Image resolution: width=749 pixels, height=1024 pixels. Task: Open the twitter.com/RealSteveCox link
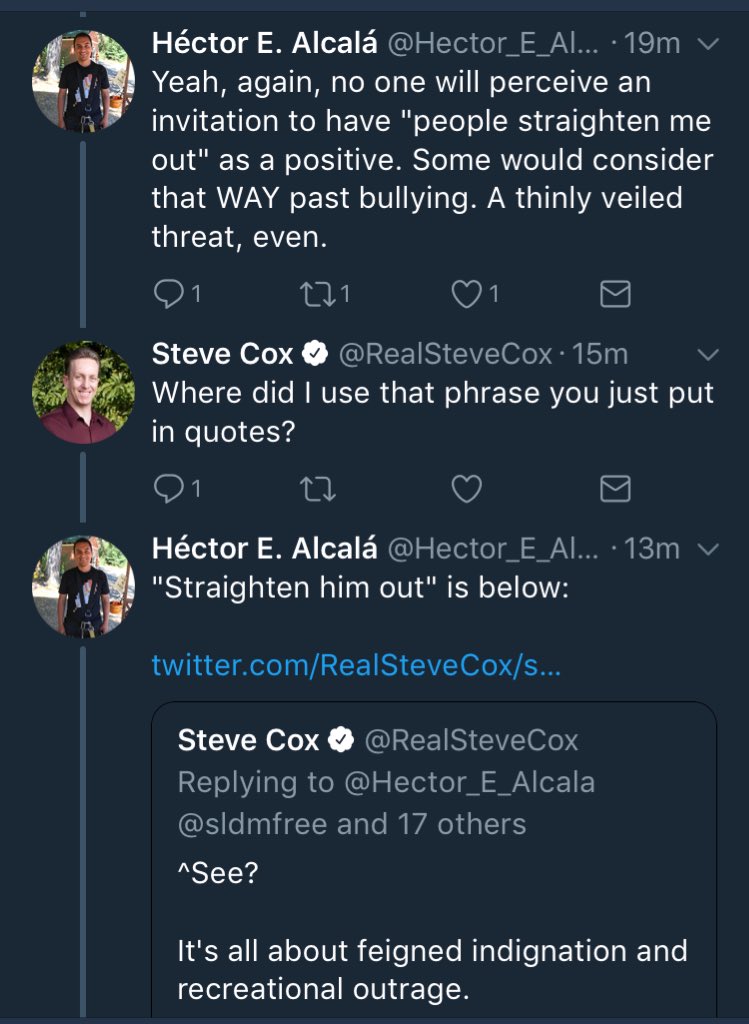[356, 666]
